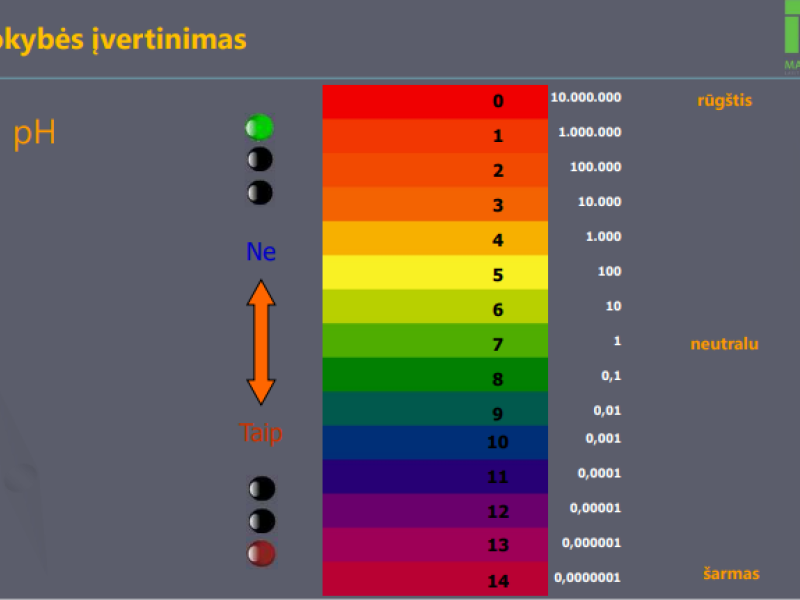The height and width of the screenshot is (600, 800).
Task: Click the value "1" beside pH 7
Action: point(617,341)
